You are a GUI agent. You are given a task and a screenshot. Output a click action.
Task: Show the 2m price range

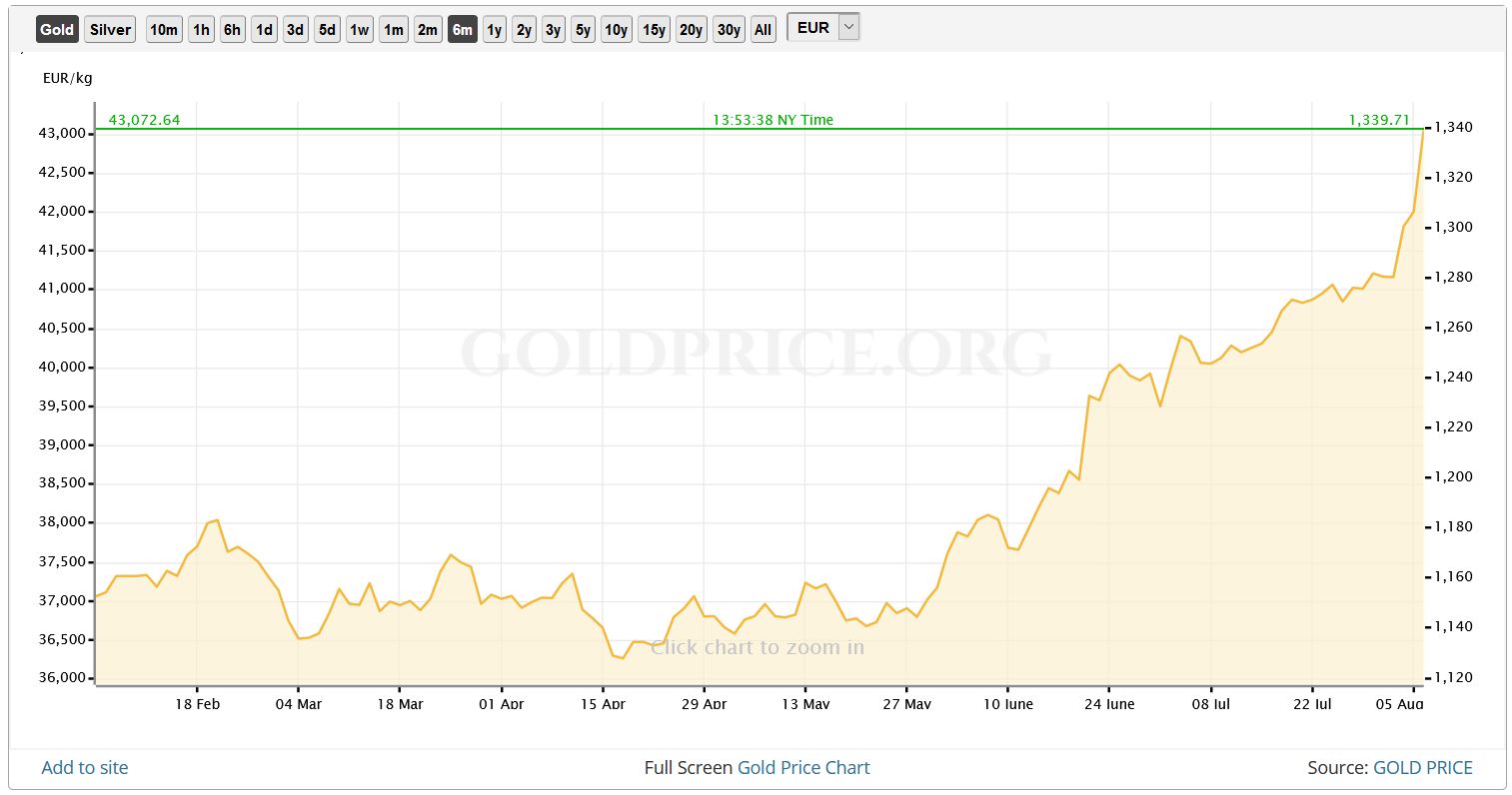tap(428, 29)
